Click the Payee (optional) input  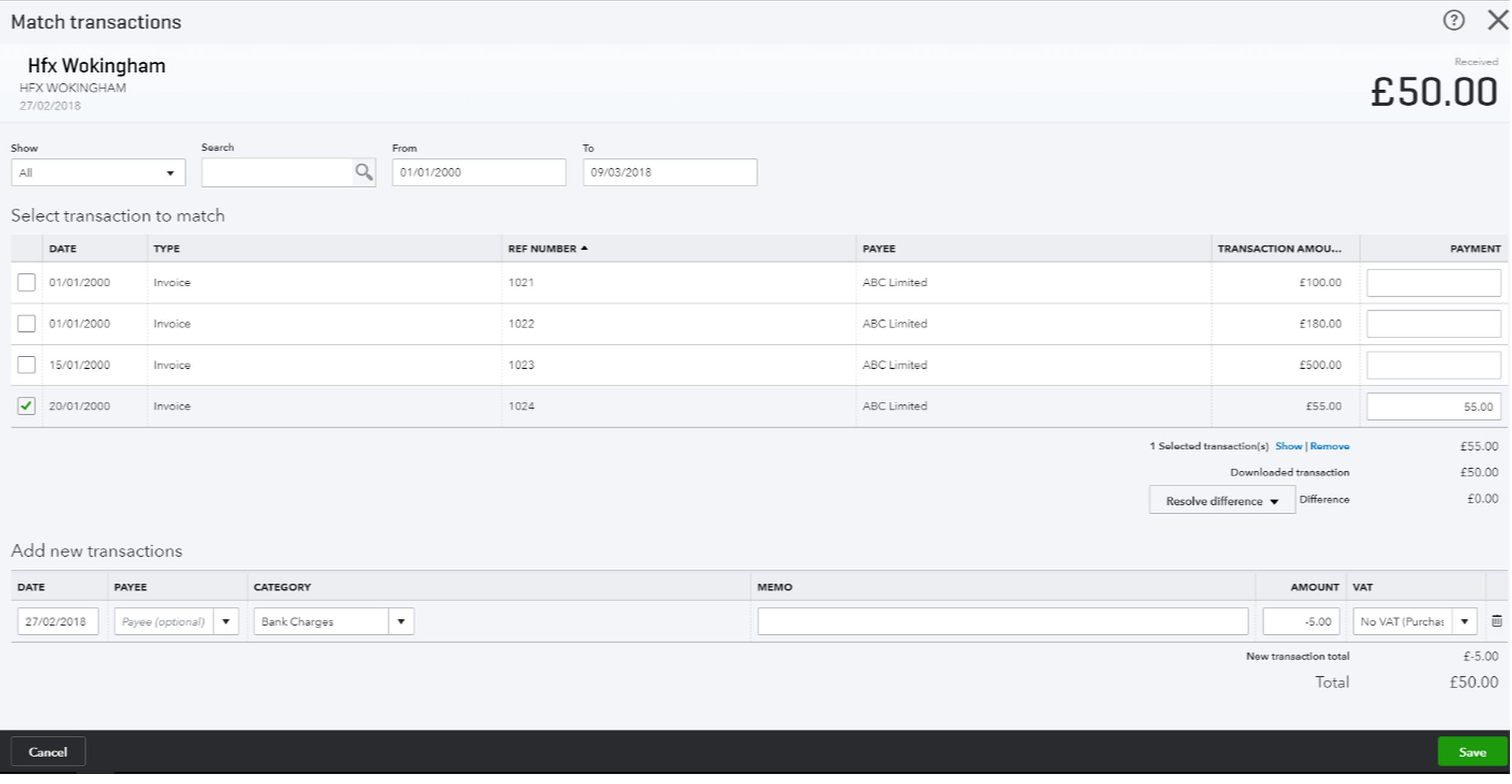(x=163, y=621)
